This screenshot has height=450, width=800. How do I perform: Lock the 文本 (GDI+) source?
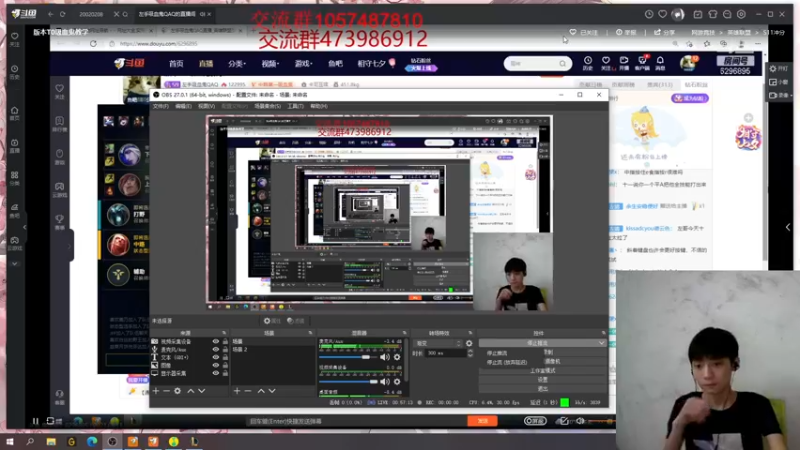click(225, 357)
